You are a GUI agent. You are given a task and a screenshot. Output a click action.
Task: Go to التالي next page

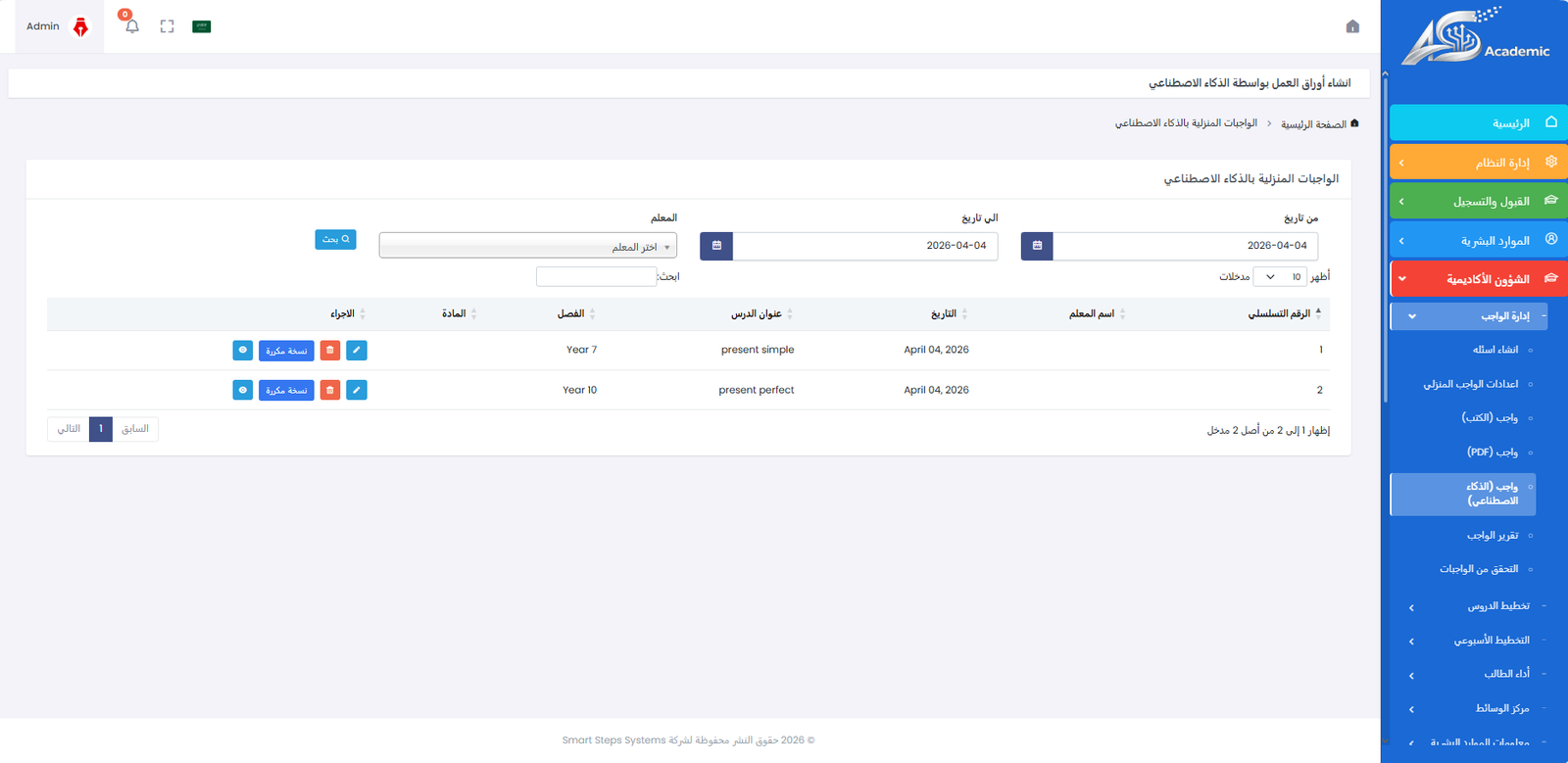(x=69, y=429)
